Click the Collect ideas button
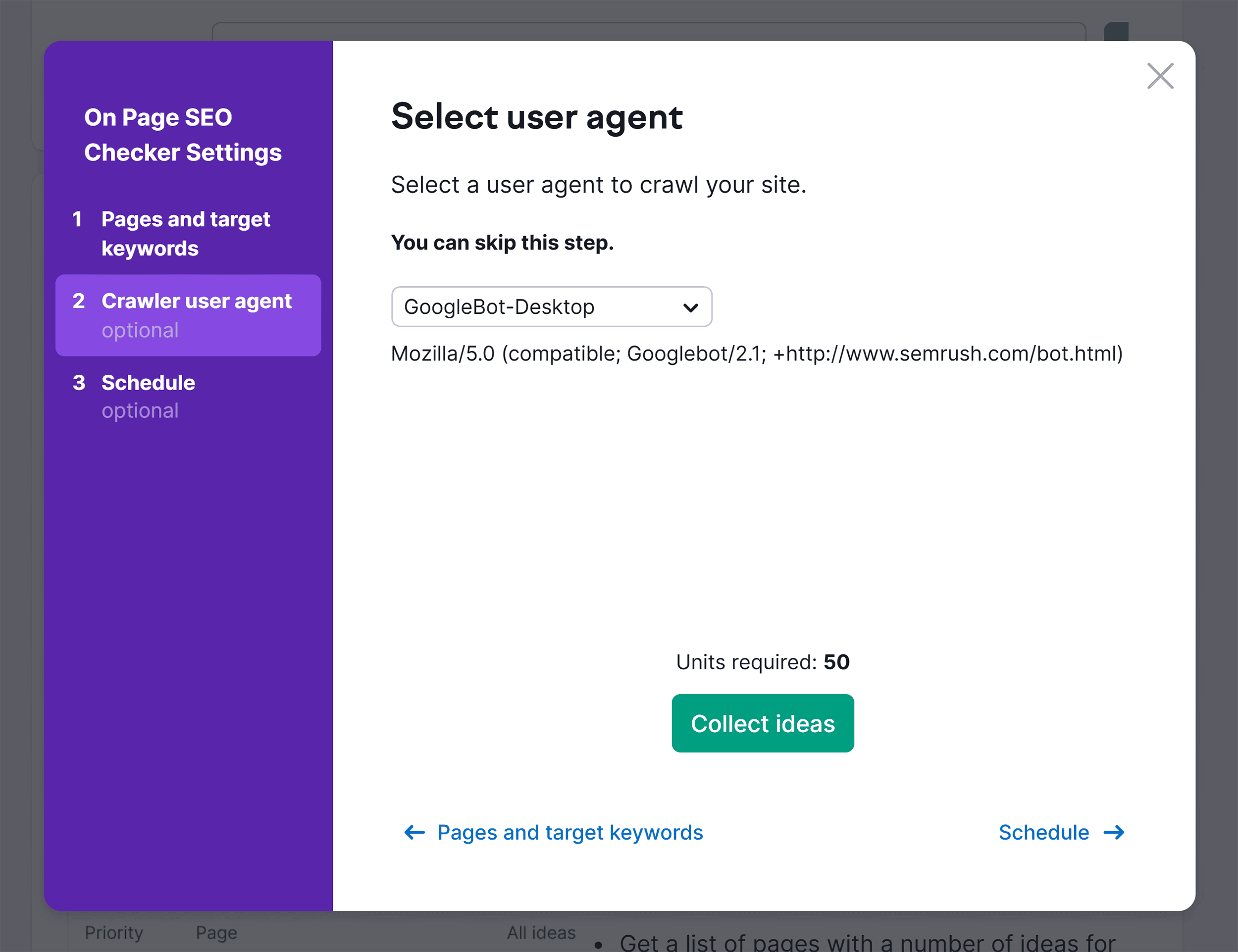 click(x=763, y=723)
